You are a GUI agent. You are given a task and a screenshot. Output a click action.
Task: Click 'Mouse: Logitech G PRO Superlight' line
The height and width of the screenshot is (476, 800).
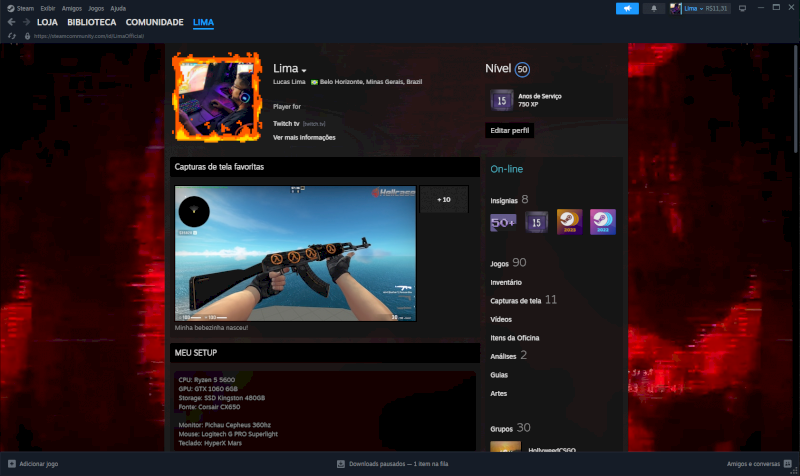(x=228, y=434)
